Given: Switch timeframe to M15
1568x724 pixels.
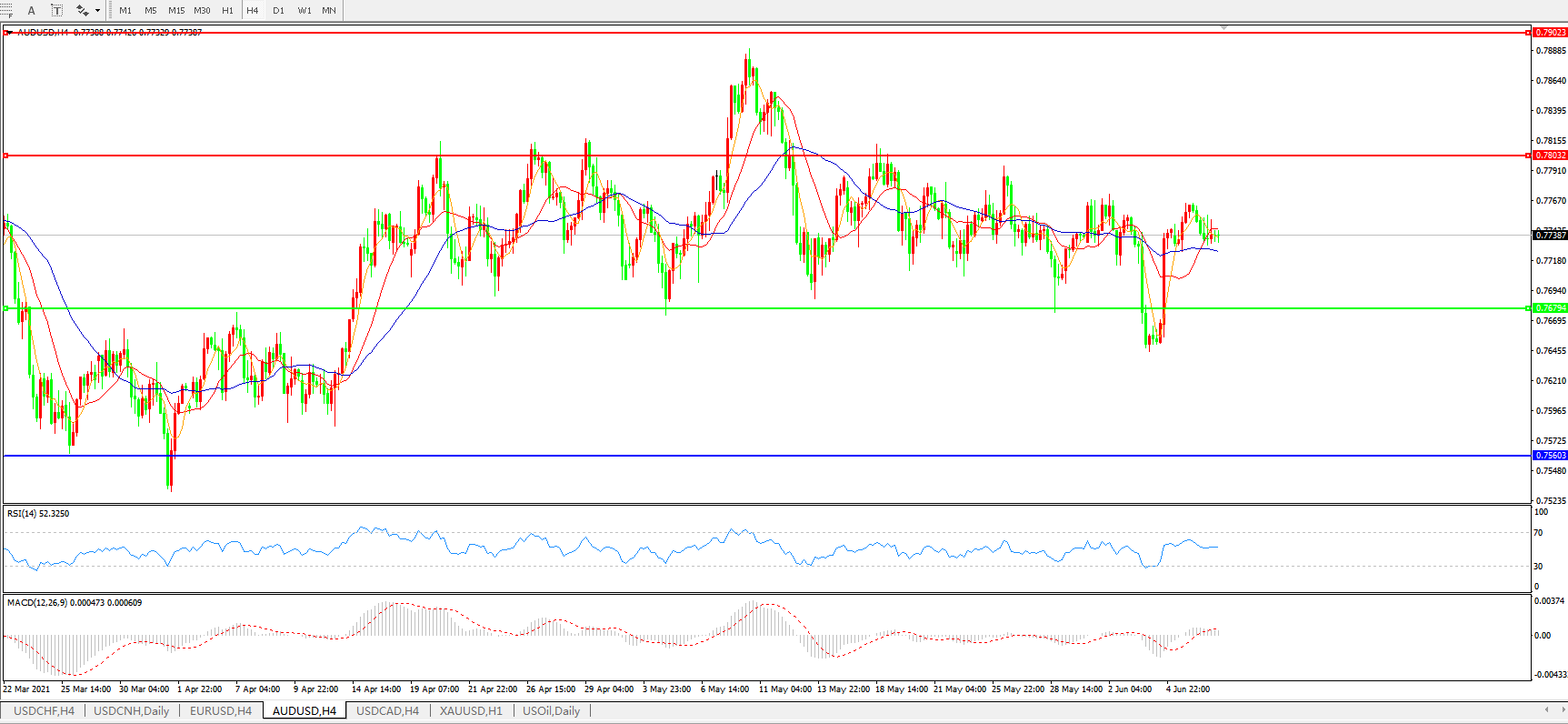Looking at the screenshot, I should pyautogui.click(x=176, y=11).
